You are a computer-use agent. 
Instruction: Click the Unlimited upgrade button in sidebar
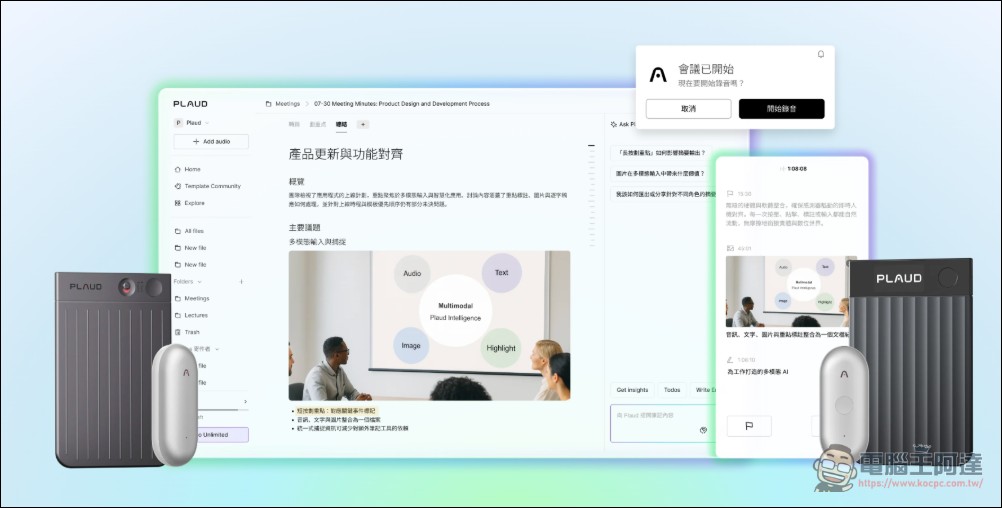[222, 435]
